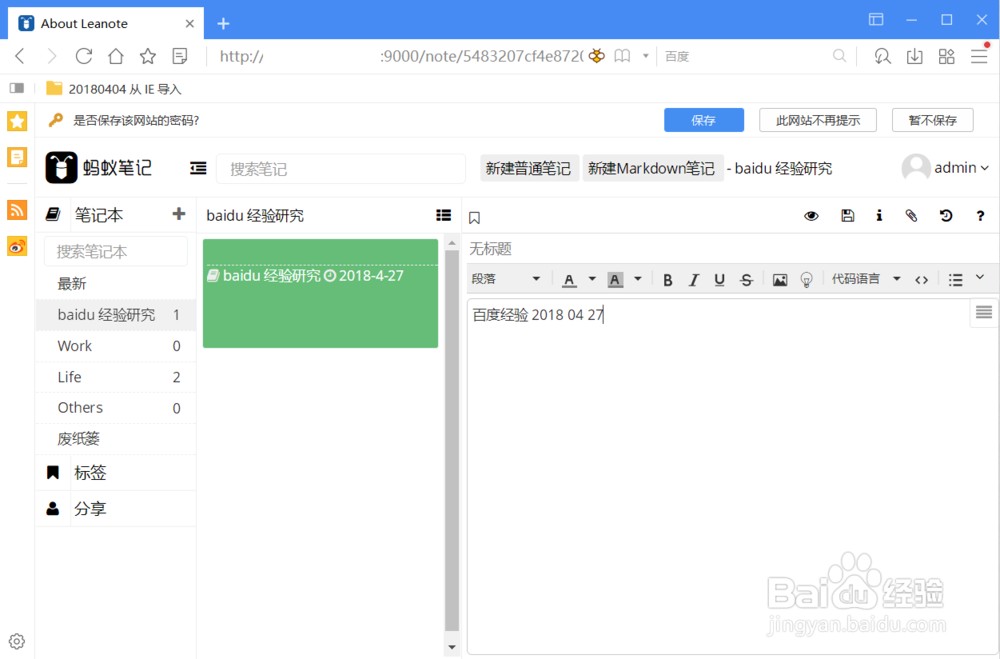This screenshot has height=659, width=1000.
Task: Select the Life notebook
Action: [115, 377]
